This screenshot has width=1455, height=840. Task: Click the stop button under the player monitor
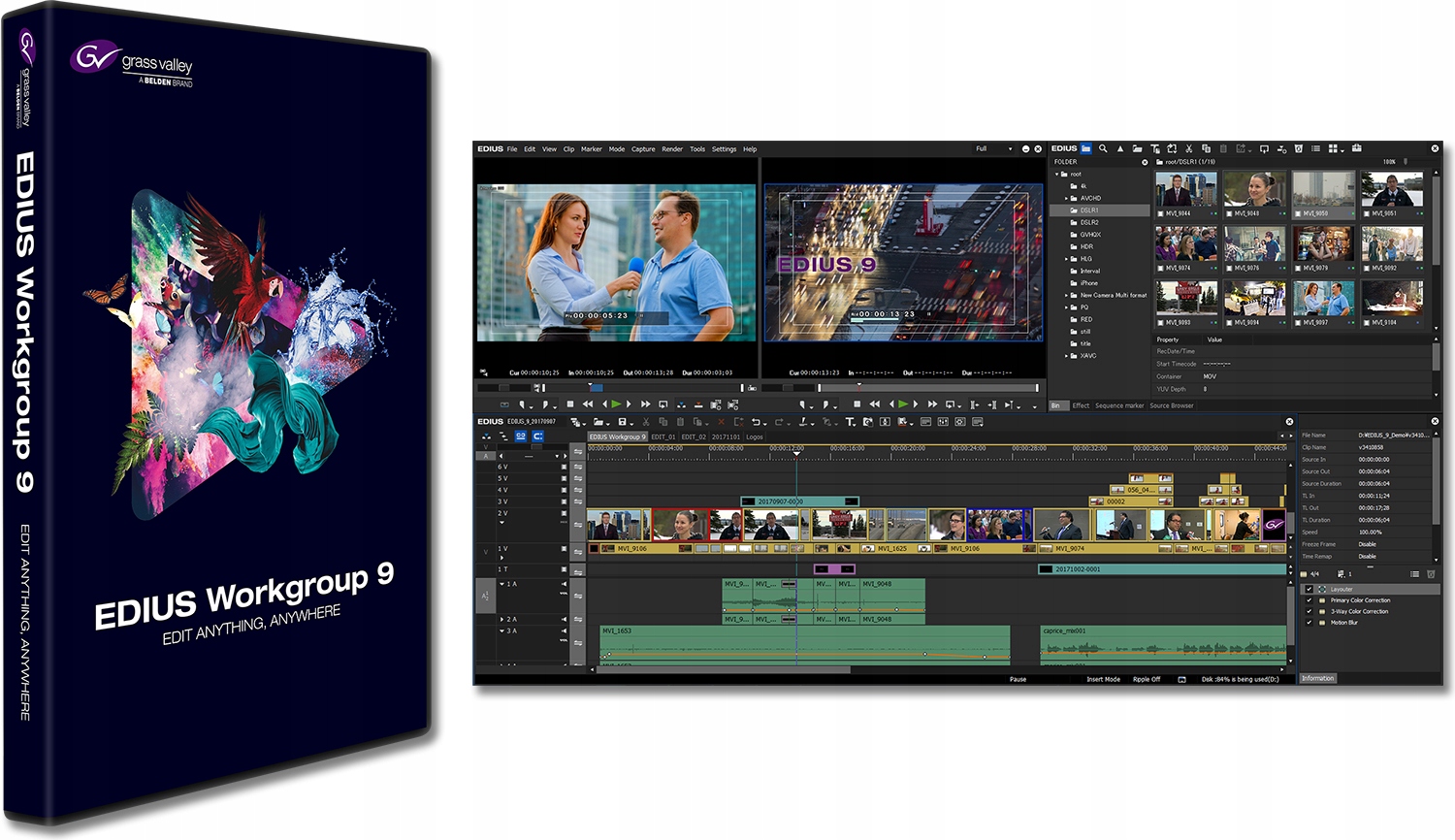pos(570,404)
